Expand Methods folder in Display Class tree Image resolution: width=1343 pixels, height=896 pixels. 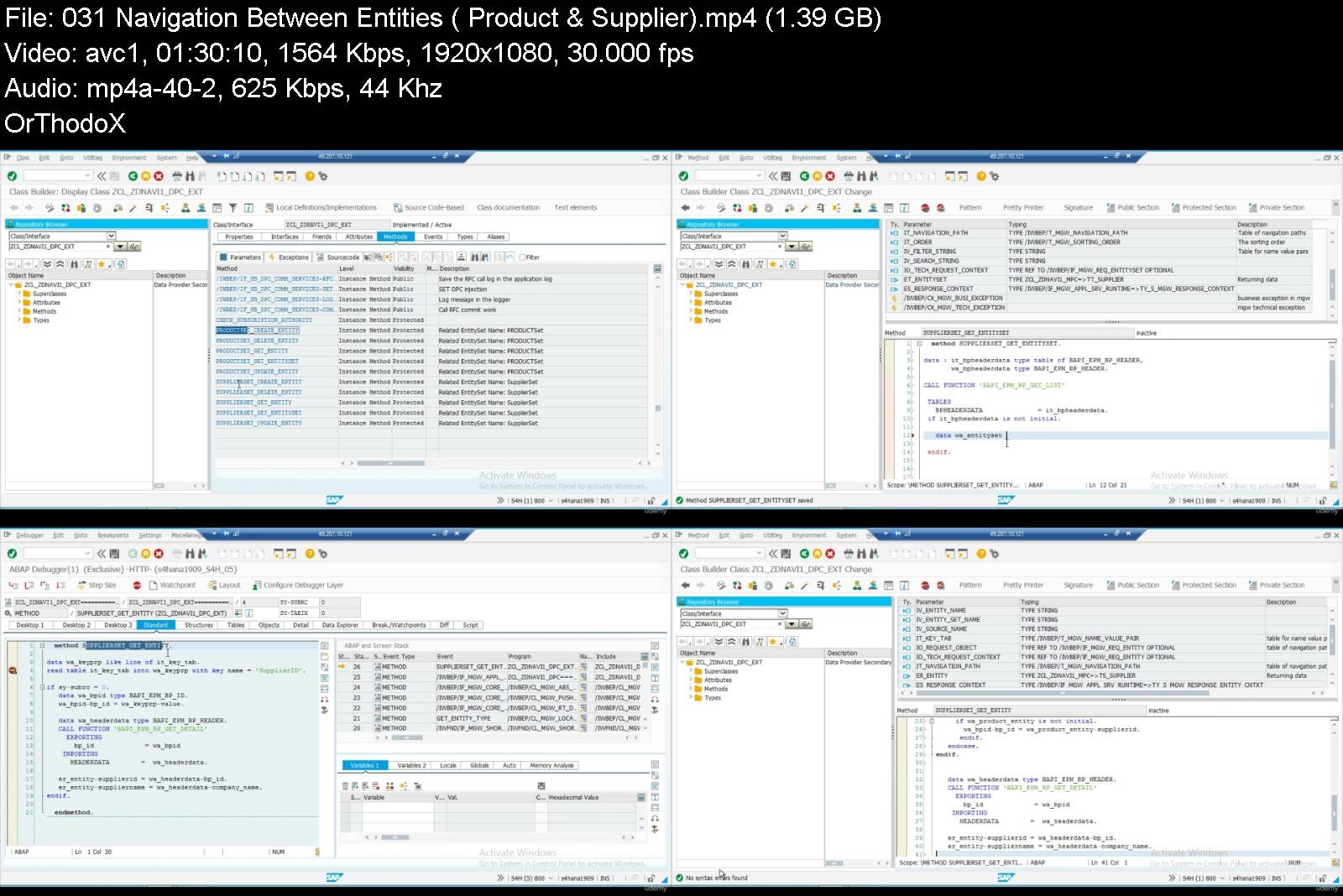[19, 311]
